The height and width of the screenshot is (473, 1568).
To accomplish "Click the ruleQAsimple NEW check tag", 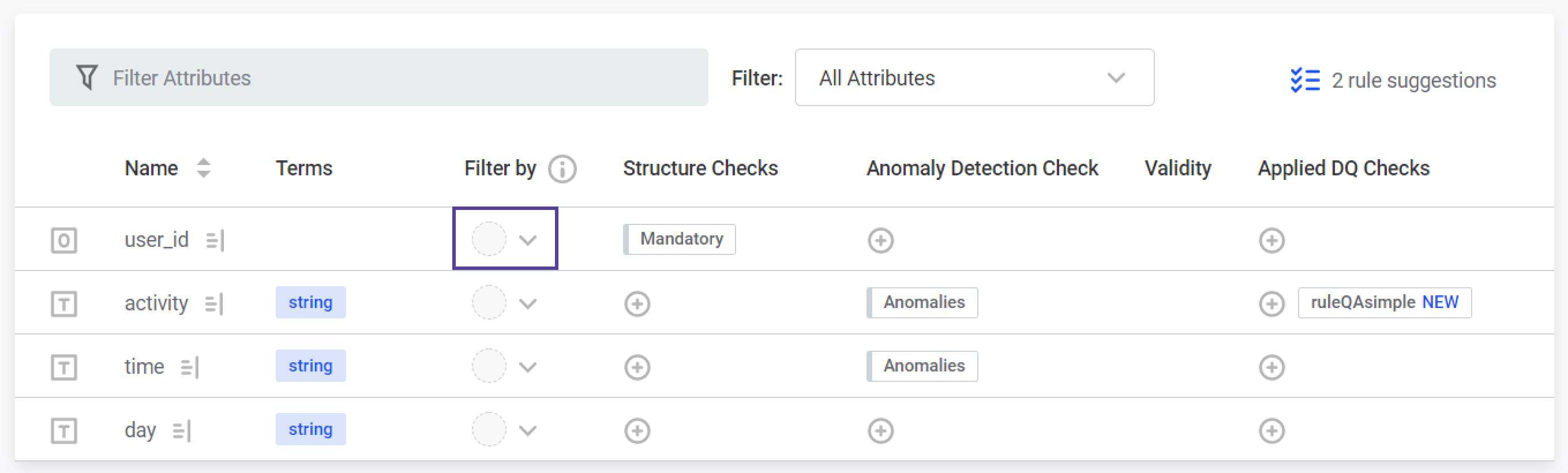I will pyautogui.click(x=1384, y=303).
